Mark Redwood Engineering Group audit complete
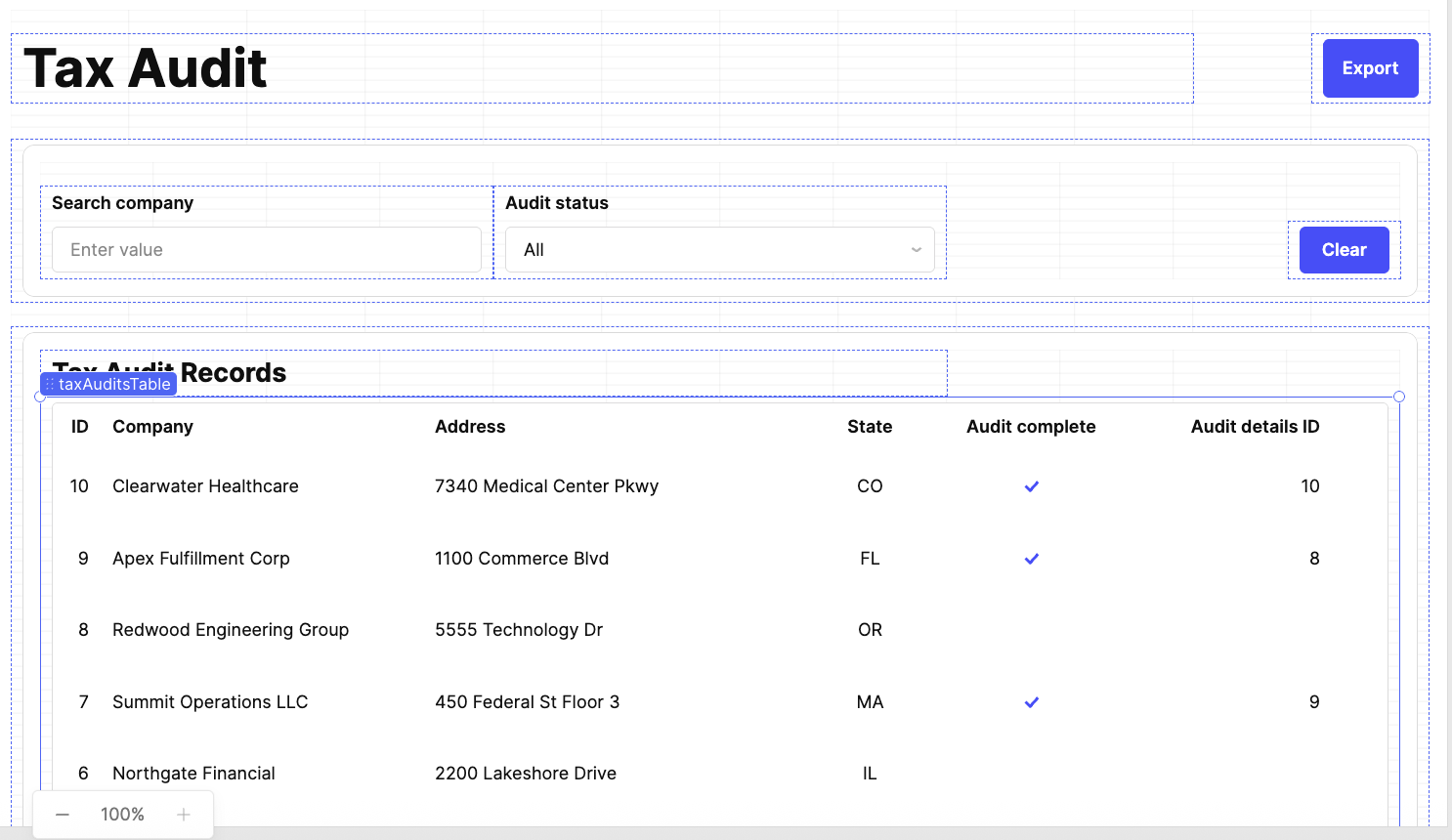The height and width of the screenshot is (840, 1452). pos(1031,629)
